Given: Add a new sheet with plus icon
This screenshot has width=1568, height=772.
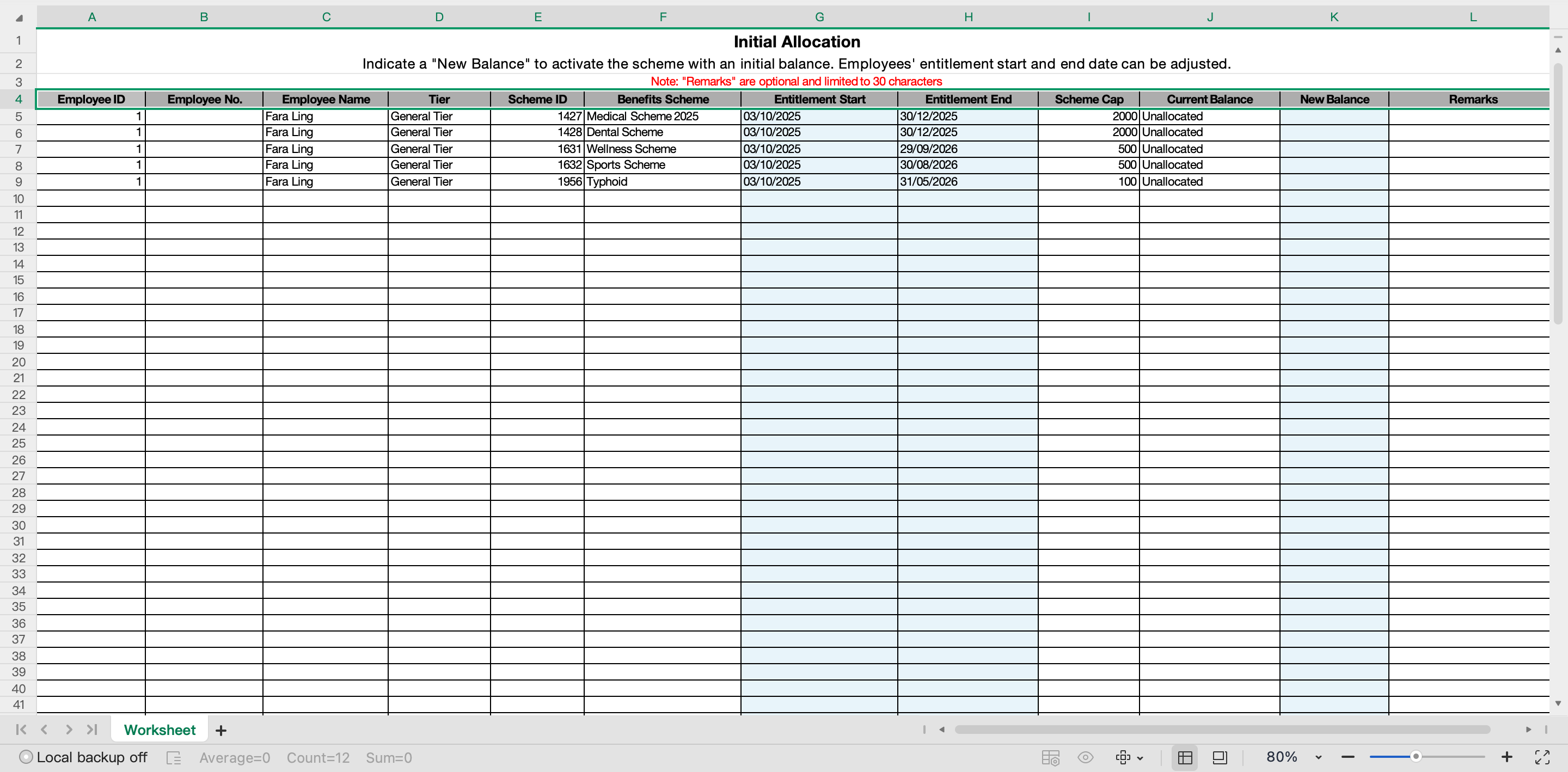Looking at the screenshot, I should 221,730.
